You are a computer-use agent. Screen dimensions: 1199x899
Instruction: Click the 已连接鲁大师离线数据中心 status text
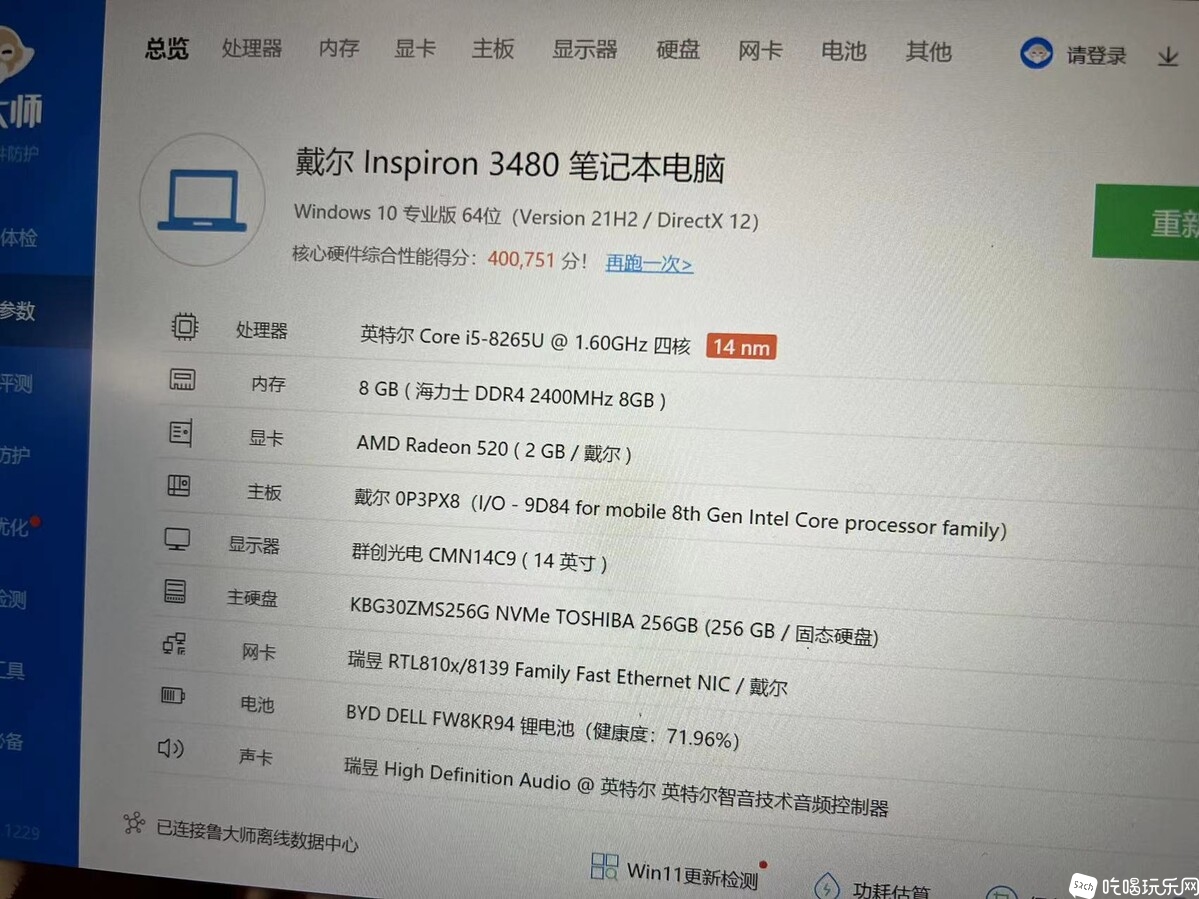tap(257, 835)
